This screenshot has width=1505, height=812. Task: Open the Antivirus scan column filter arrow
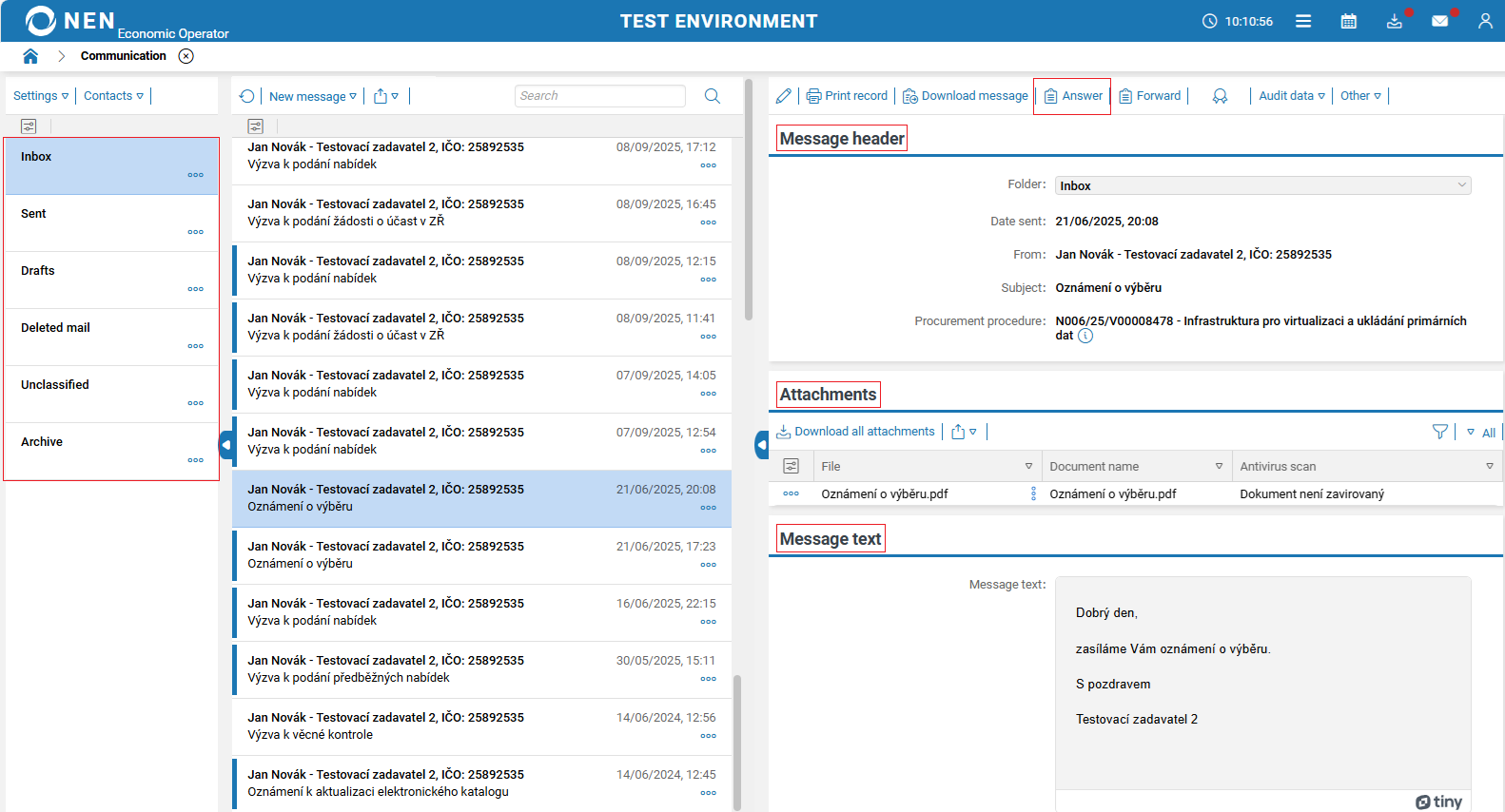click(x=1490, y=466)
